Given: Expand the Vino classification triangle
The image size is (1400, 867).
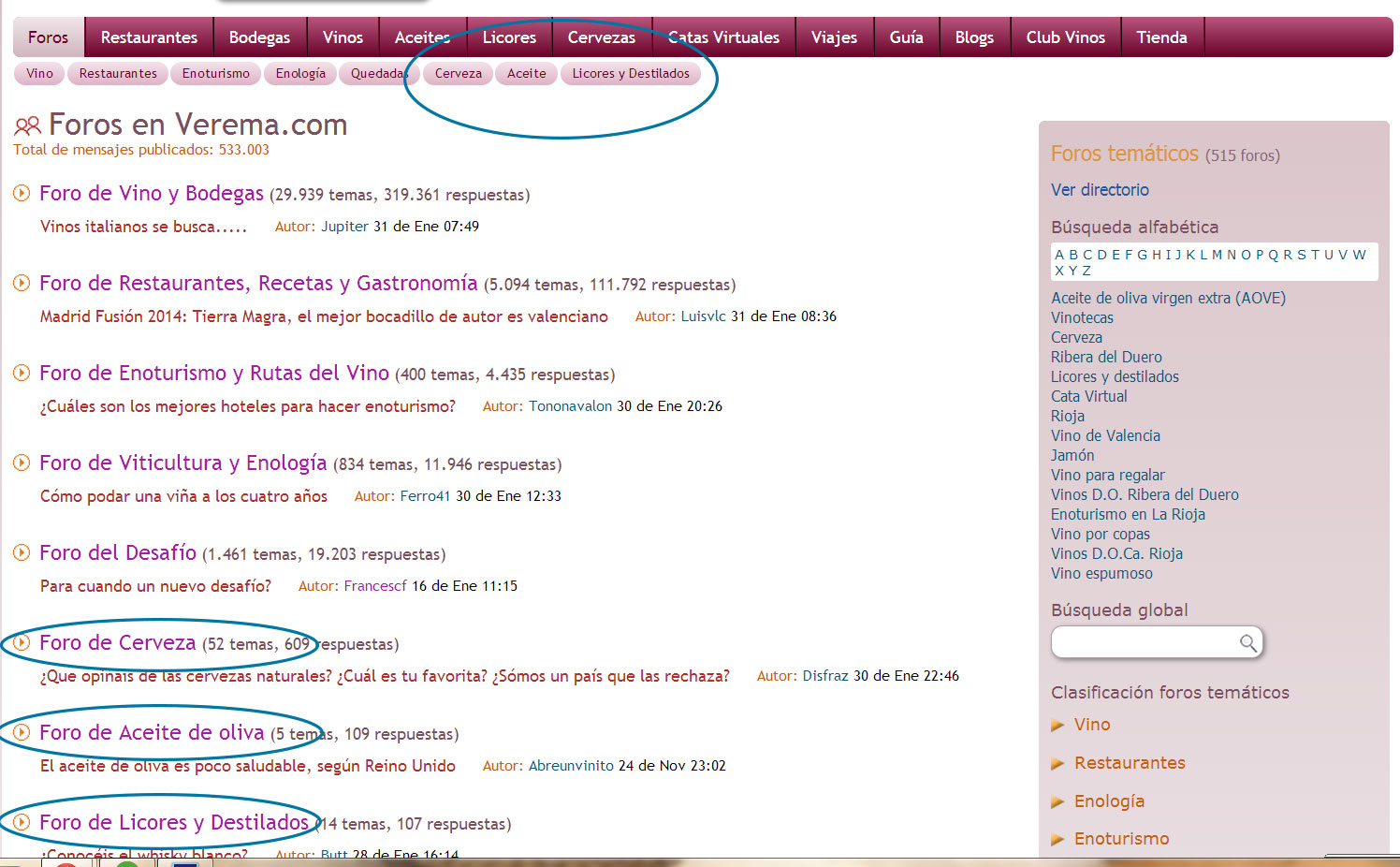Looking at the screenshot, I should [x=1058, y=725].
